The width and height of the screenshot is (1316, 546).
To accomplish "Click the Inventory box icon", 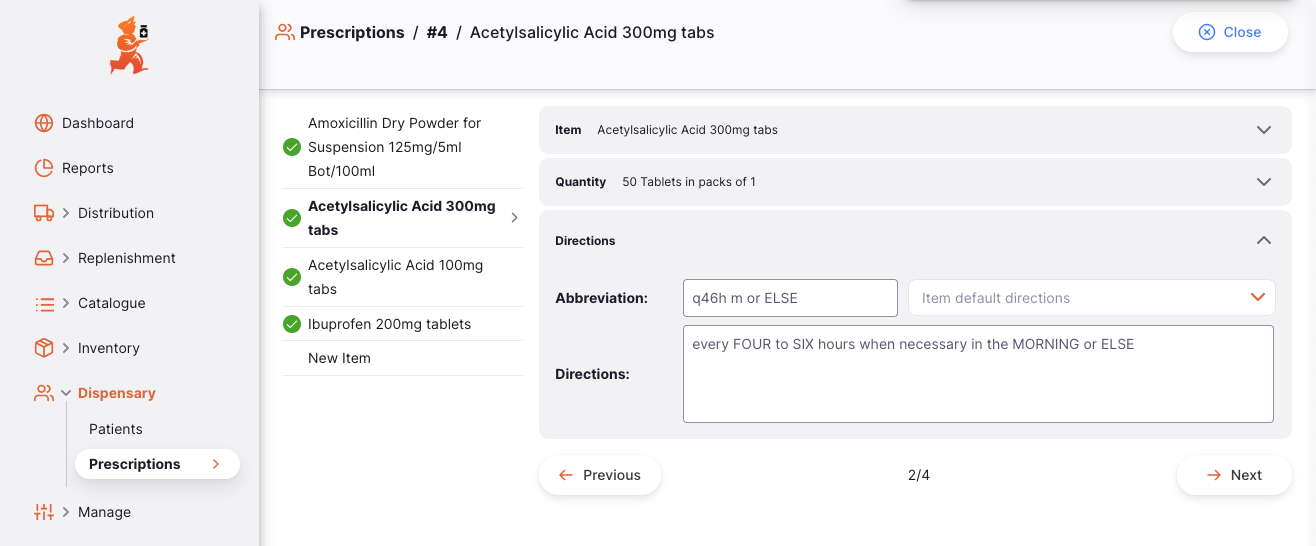I will click(x=44, y=348).
